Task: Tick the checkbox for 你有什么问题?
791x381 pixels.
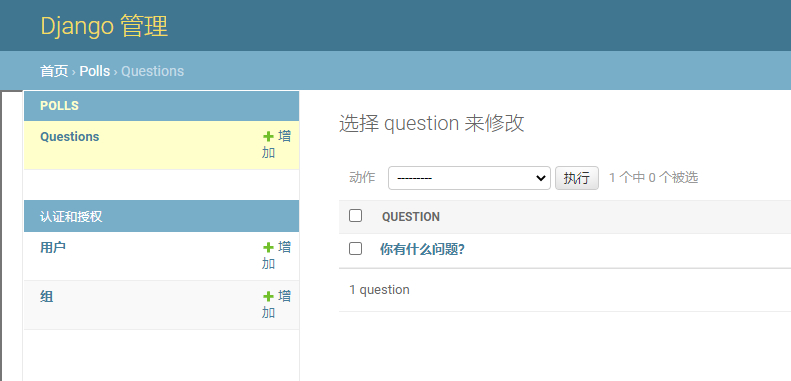Action: click(356, 249)
